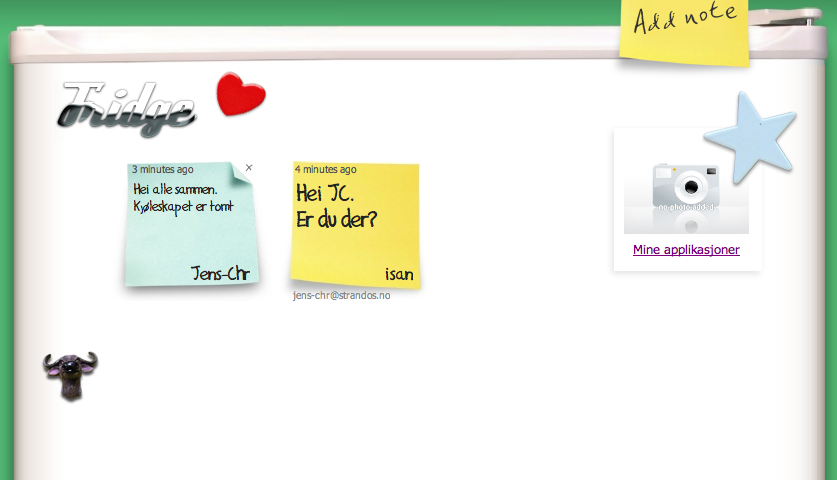Click 'Kjøleskapet er tomt' line on blue note
Viewport: 837px width, 480px height.
[182, 207]
